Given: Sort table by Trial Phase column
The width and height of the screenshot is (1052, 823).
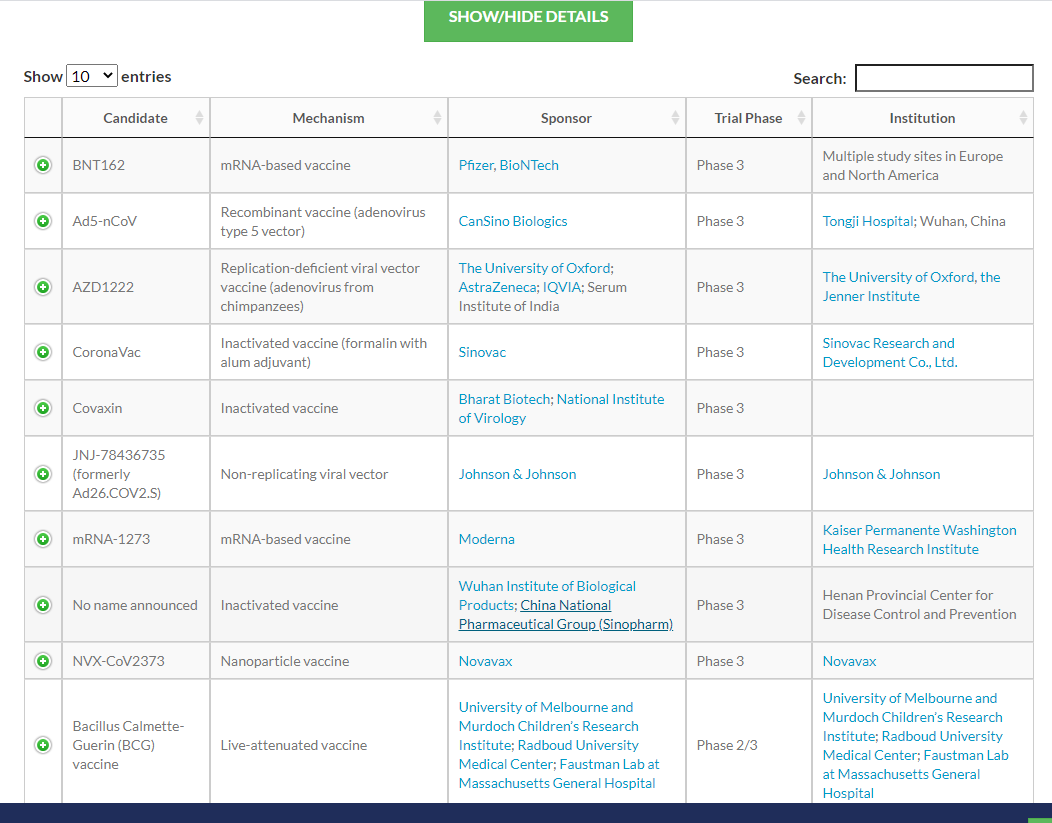Looking at the screenshot, I should 749,118.
